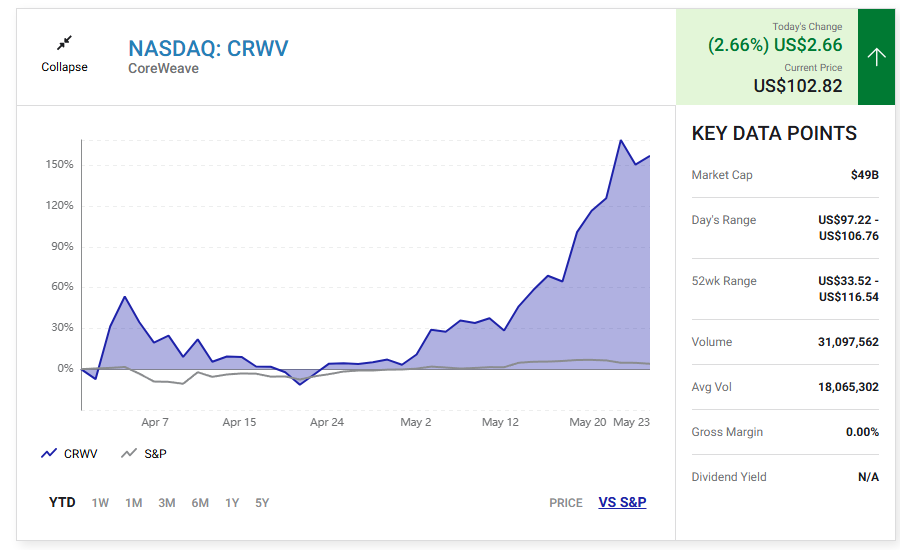Click the Today's Change label
This screenshot has width=900, height=550.
(807, 26)
